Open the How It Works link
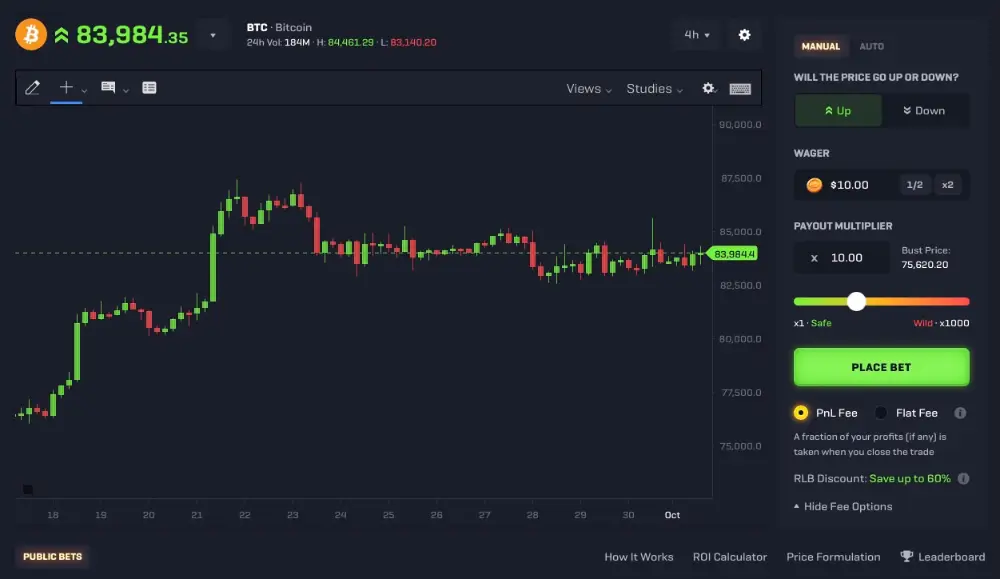The width and height of the screenshot is (1000, 579). (638, 557)
